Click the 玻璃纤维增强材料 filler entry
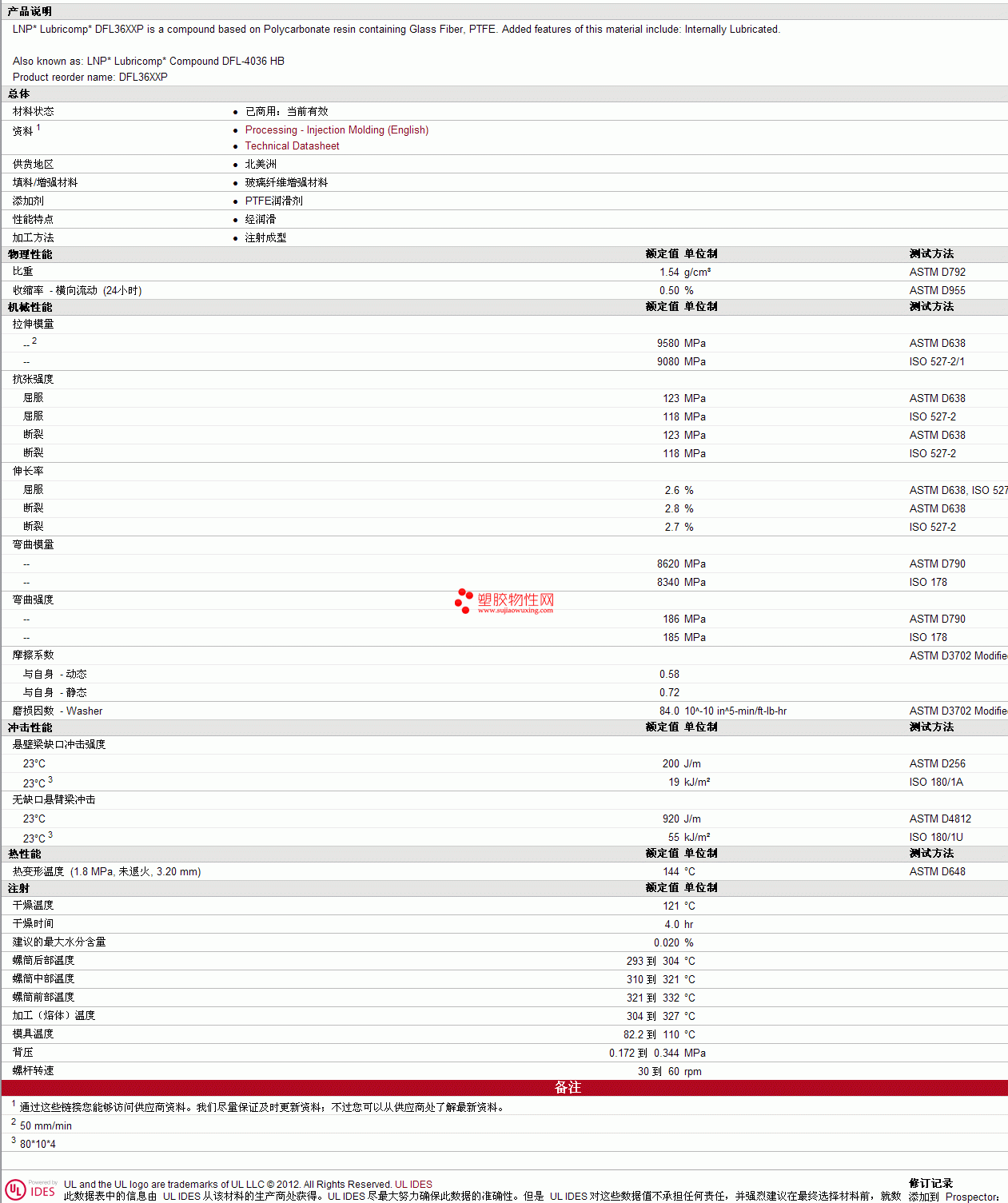The width and height of the screenshot is (1008, 1203). point(286,182)
